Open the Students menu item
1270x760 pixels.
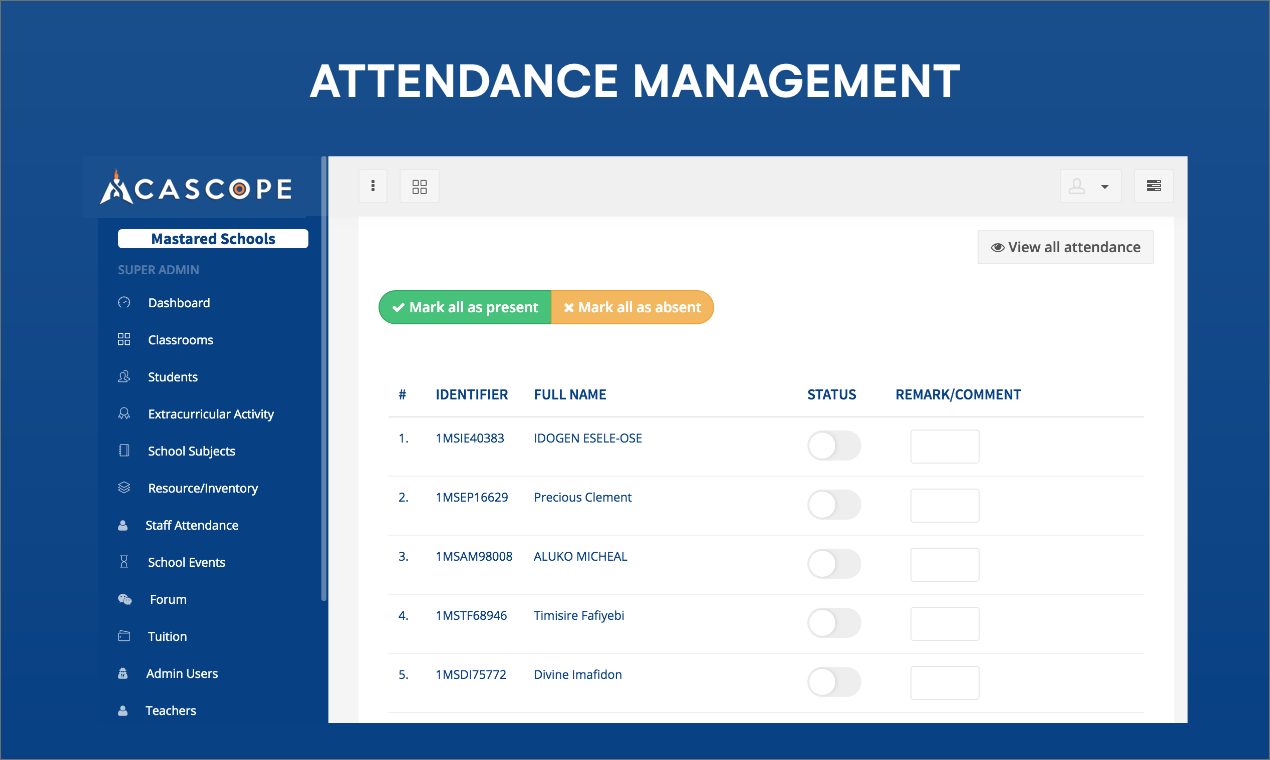coord(173,376)
